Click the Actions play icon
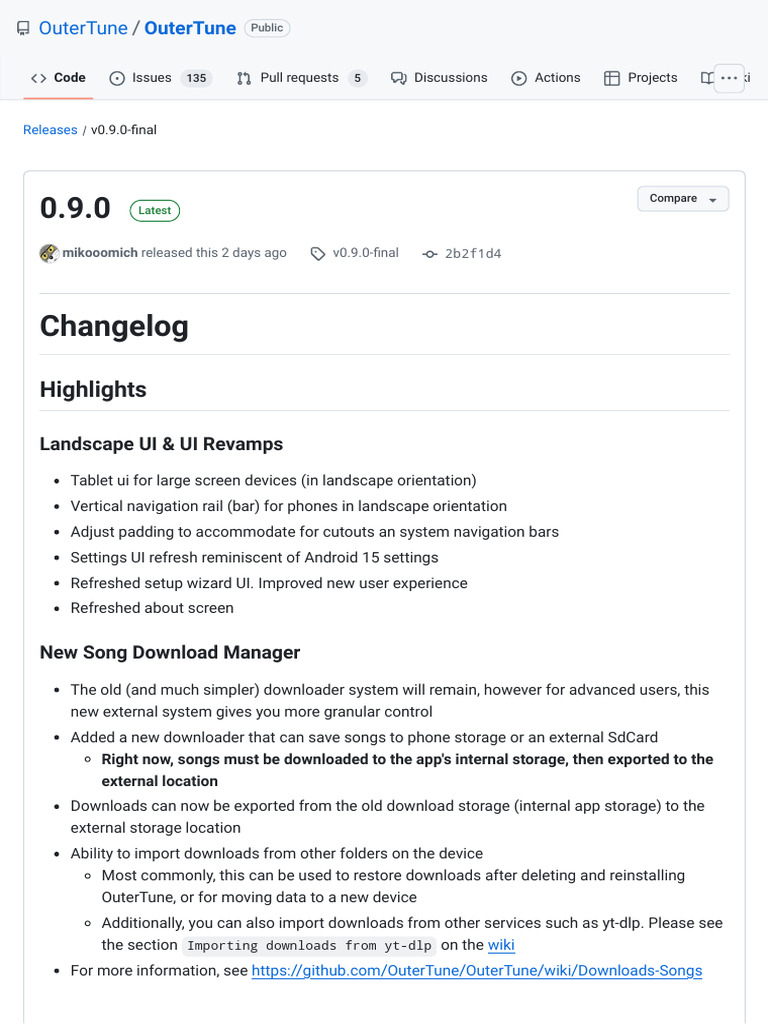This screenshot has width=768, height=1024. (x=519, y=78)
